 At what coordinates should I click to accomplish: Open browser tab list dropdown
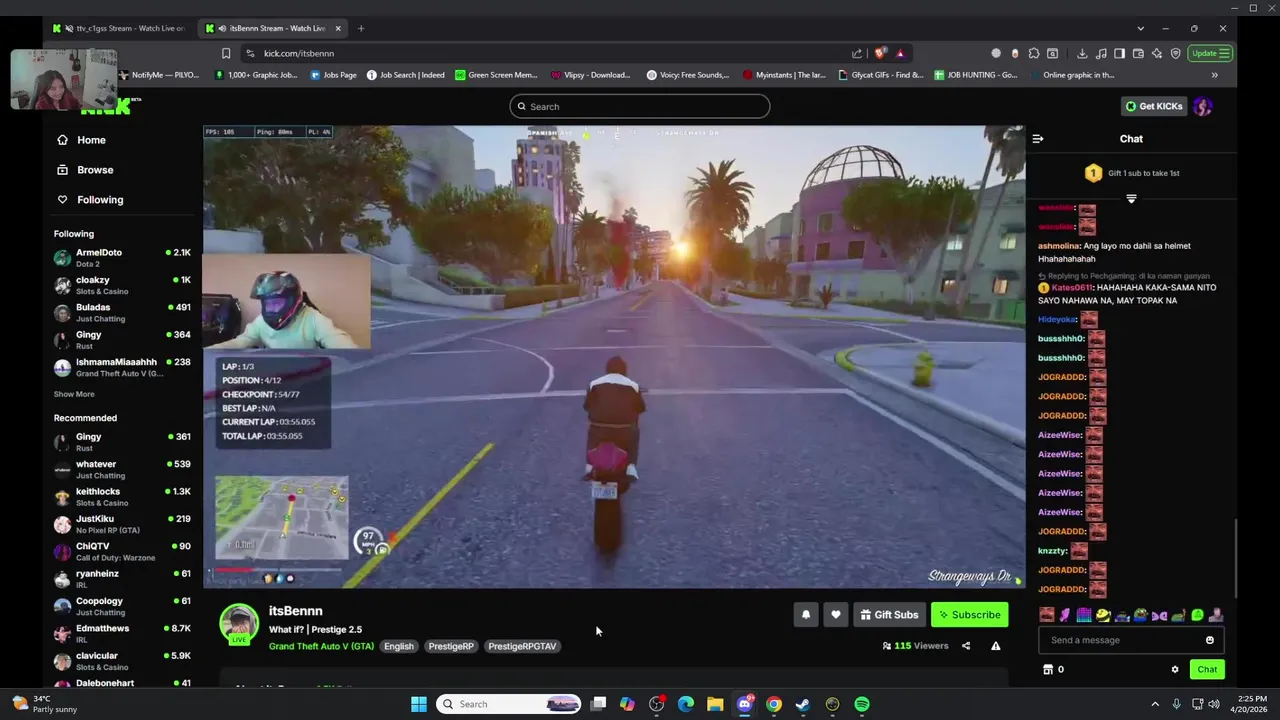point(1140,28)
